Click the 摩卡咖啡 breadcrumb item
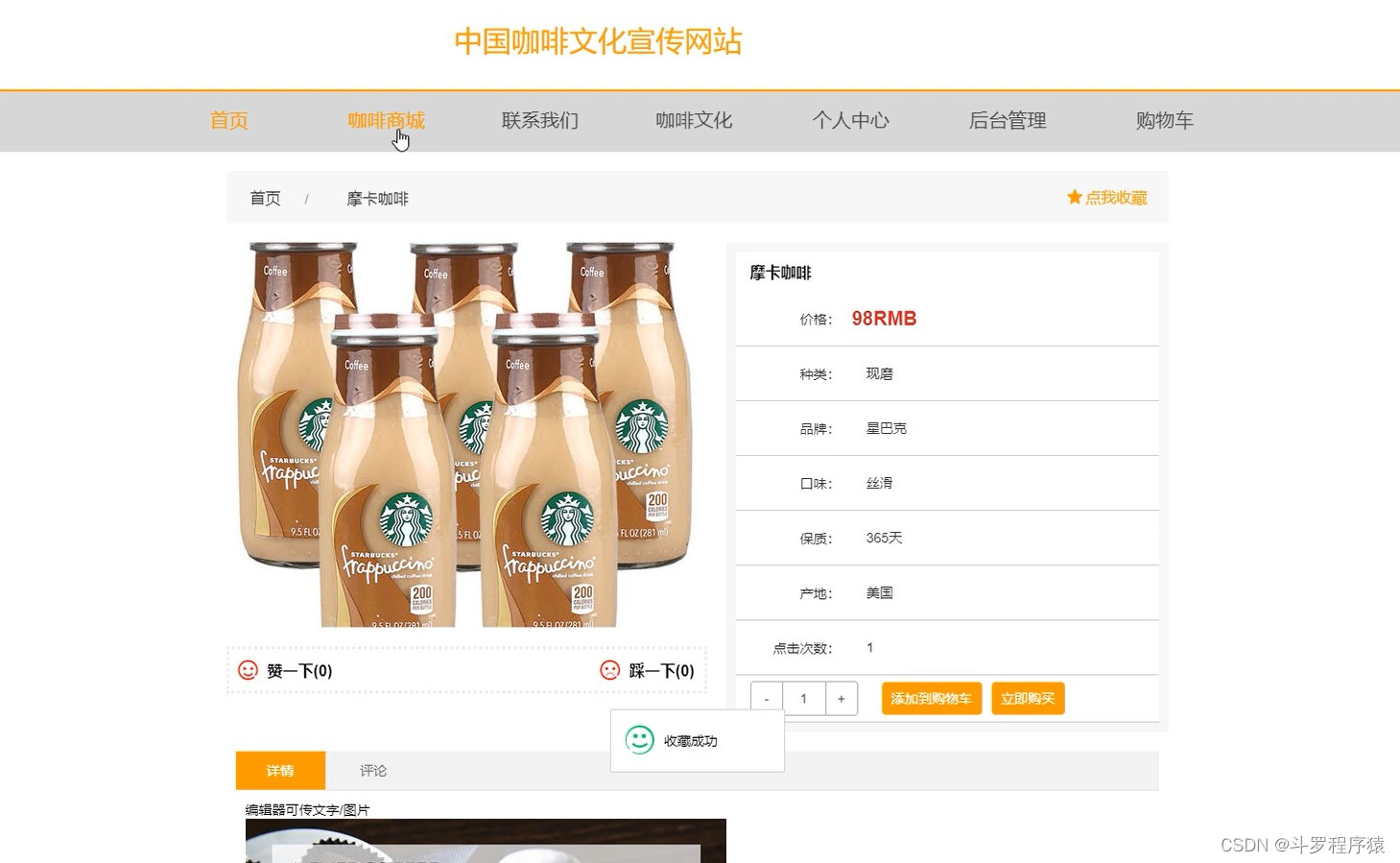1400x863 pixels. click(377, 199)
